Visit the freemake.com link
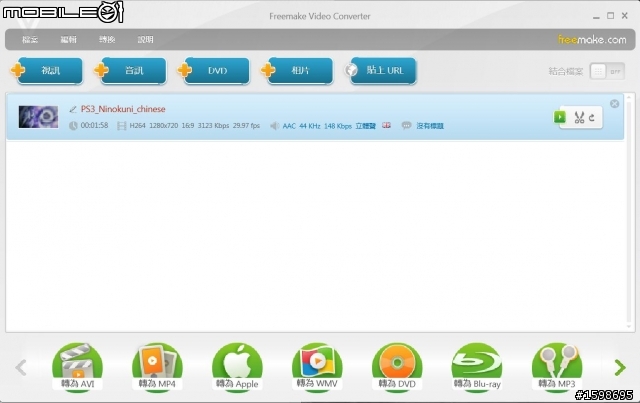The image size is (640, 403). click(x=592, y=40)
